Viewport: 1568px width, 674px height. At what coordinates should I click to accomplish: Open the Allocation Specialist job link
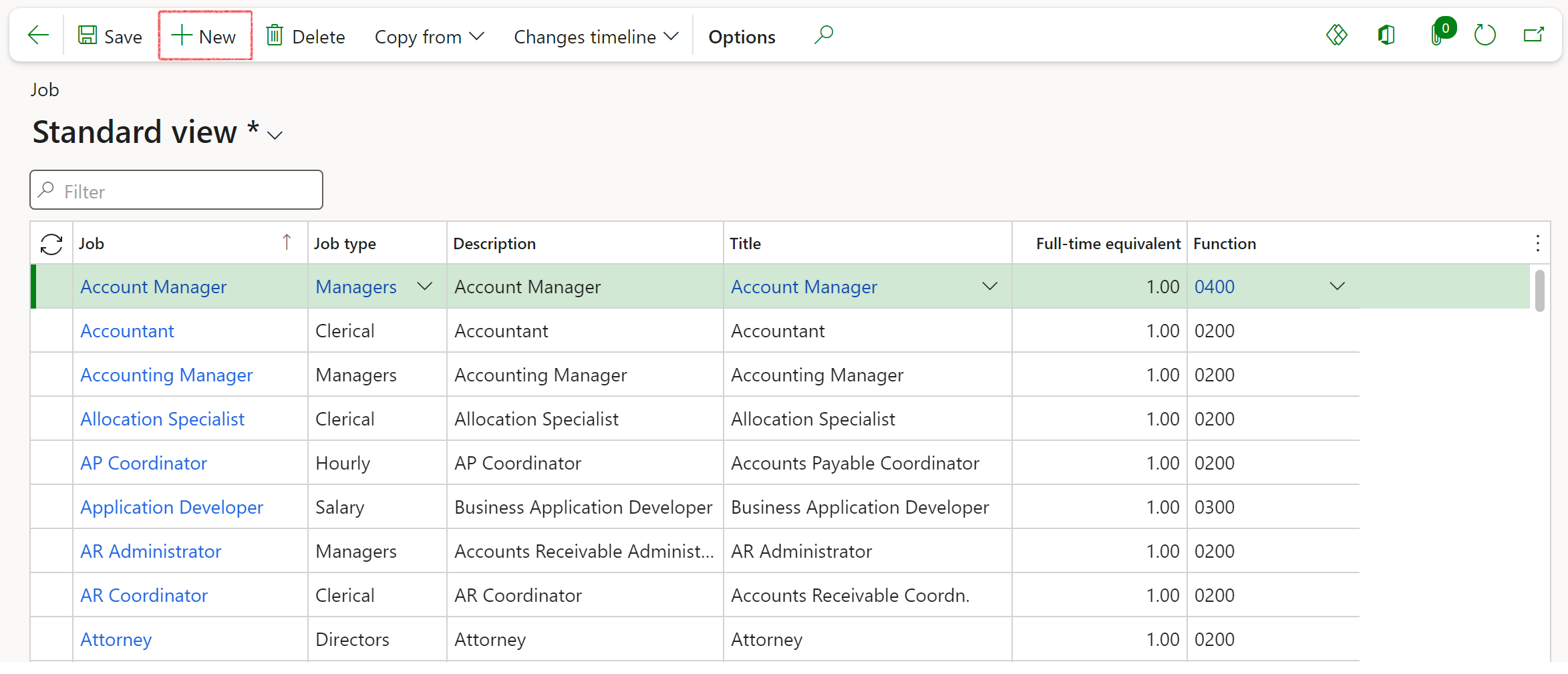(x=162, y=419)
